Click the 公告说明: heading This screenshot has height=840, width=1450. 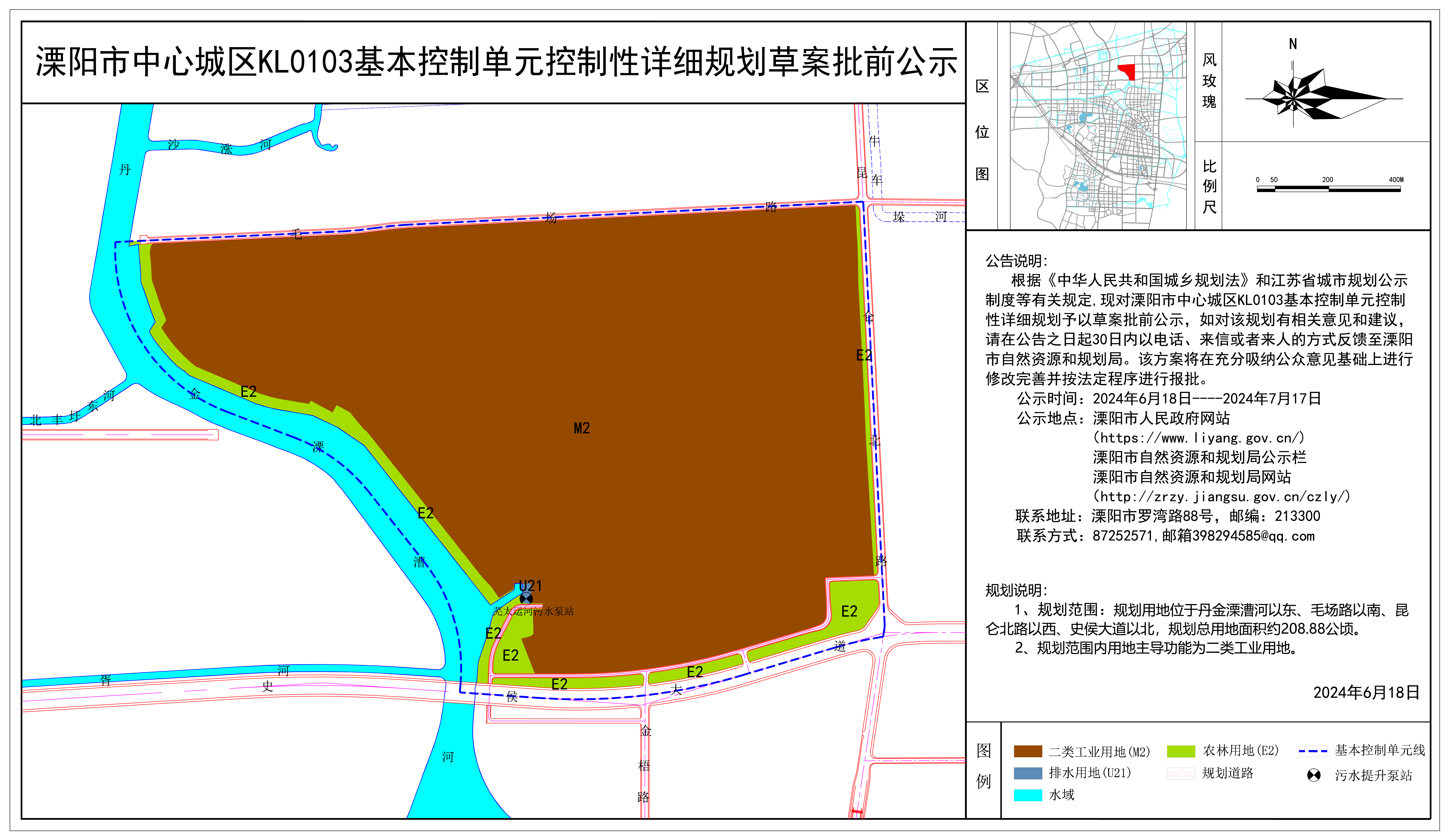(1017, 261)
